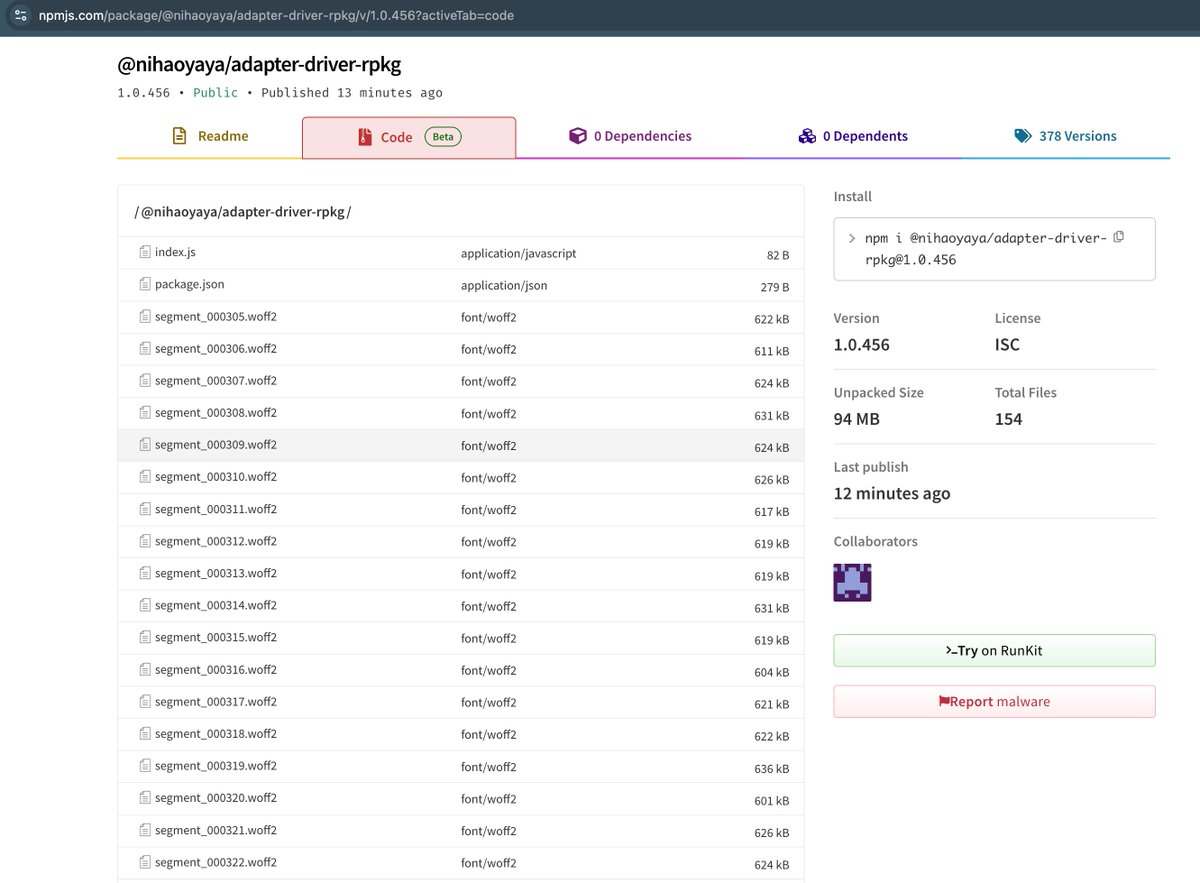Image resolution: width=1200 pixels, height=883 pixels.
Task: Click file icon beside segment_000318.woff2
Action: pos(145,733)
